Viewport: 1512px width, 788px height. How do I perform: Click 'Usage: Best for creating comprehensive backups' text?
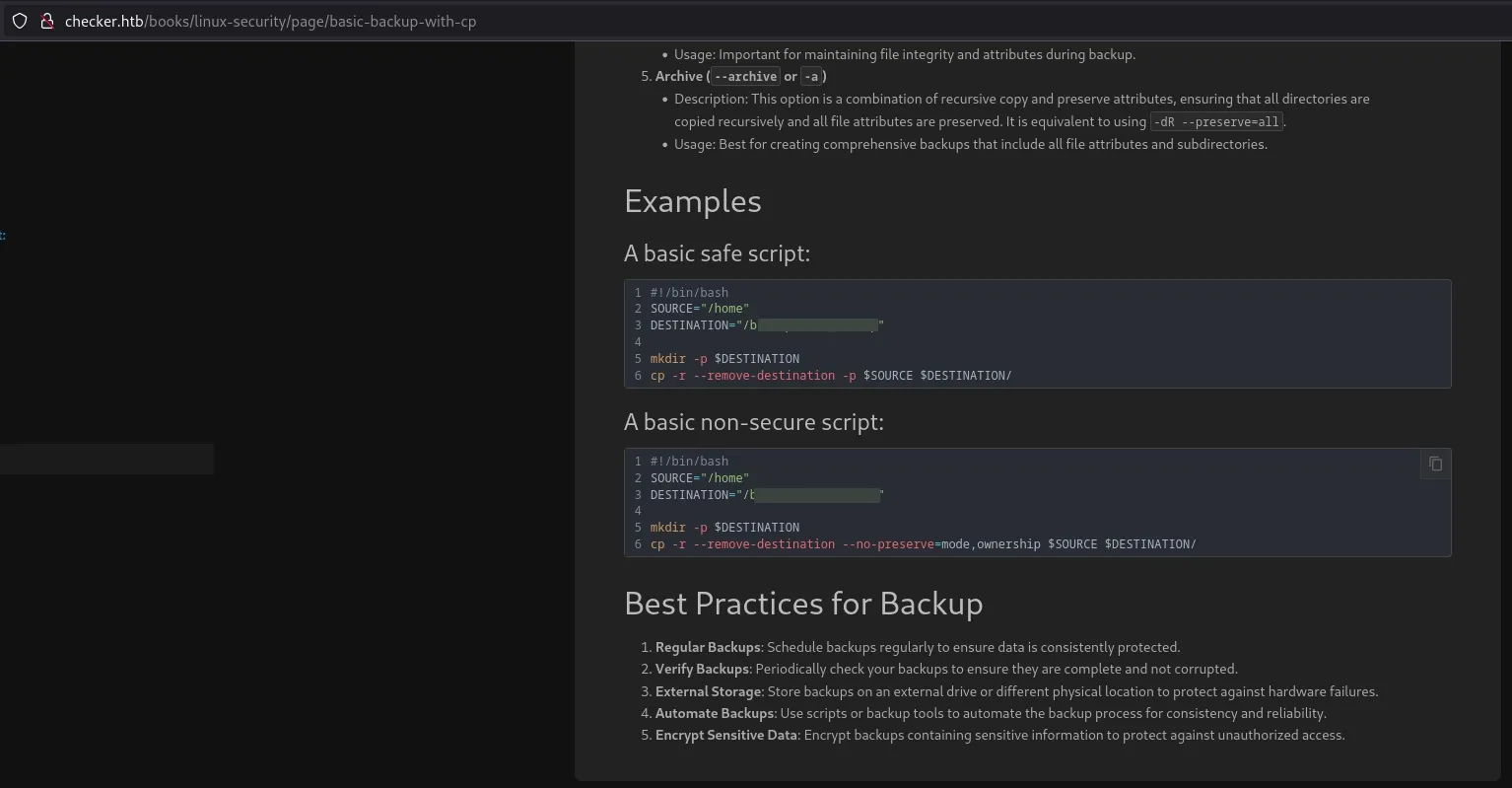pos(971,144)
